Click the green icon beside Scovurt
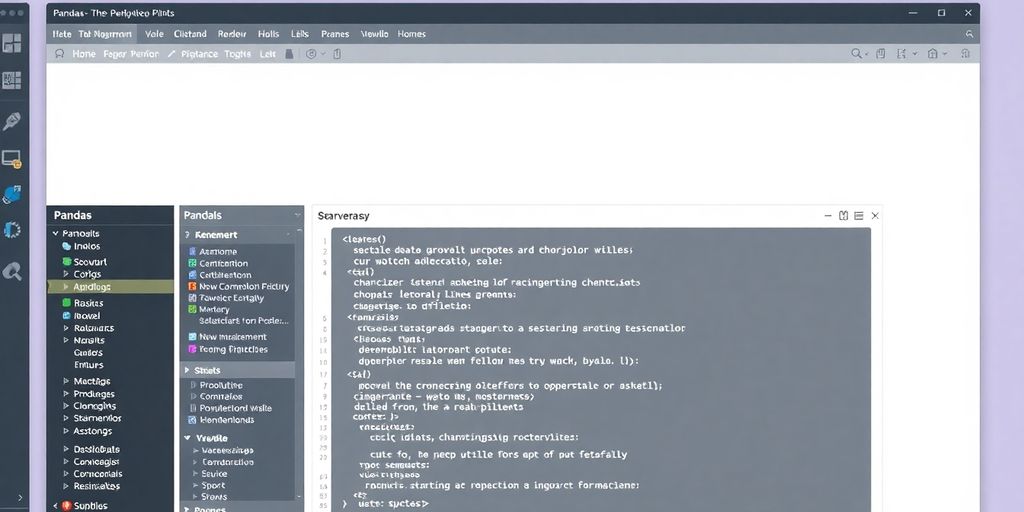This screenshot has width=1024, height=512. tap(66, 261)
